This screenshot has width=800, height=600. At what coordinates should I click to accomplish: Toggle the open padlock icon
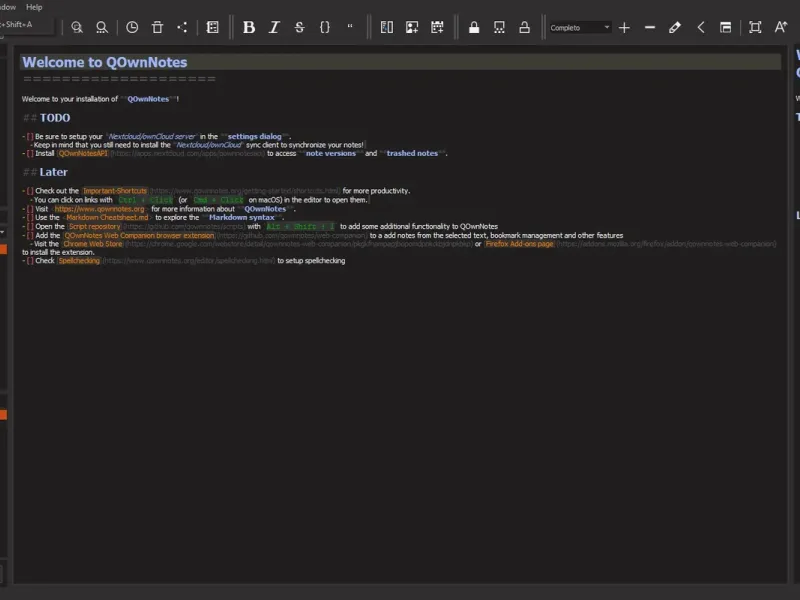(x=524, y=27)
